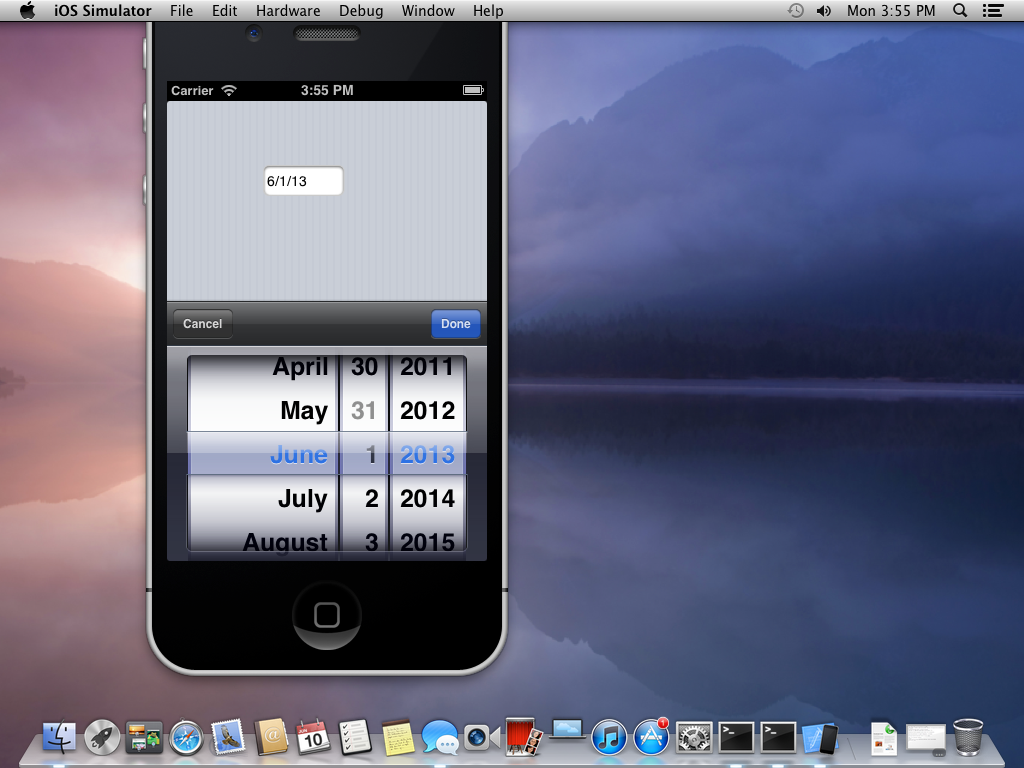Open the Edit menu
The height and width of the screenshot is (768, 1024).
point(225,10)
